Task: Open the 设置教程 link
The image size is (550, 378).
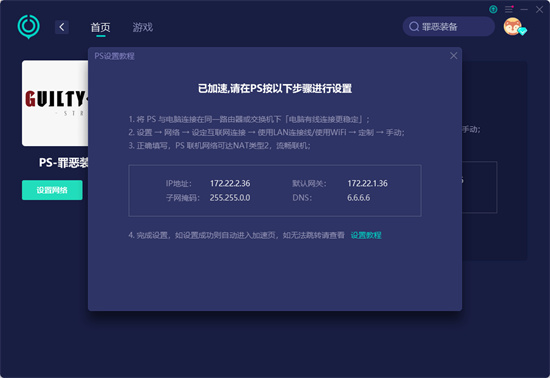Action: pos(366,235)
